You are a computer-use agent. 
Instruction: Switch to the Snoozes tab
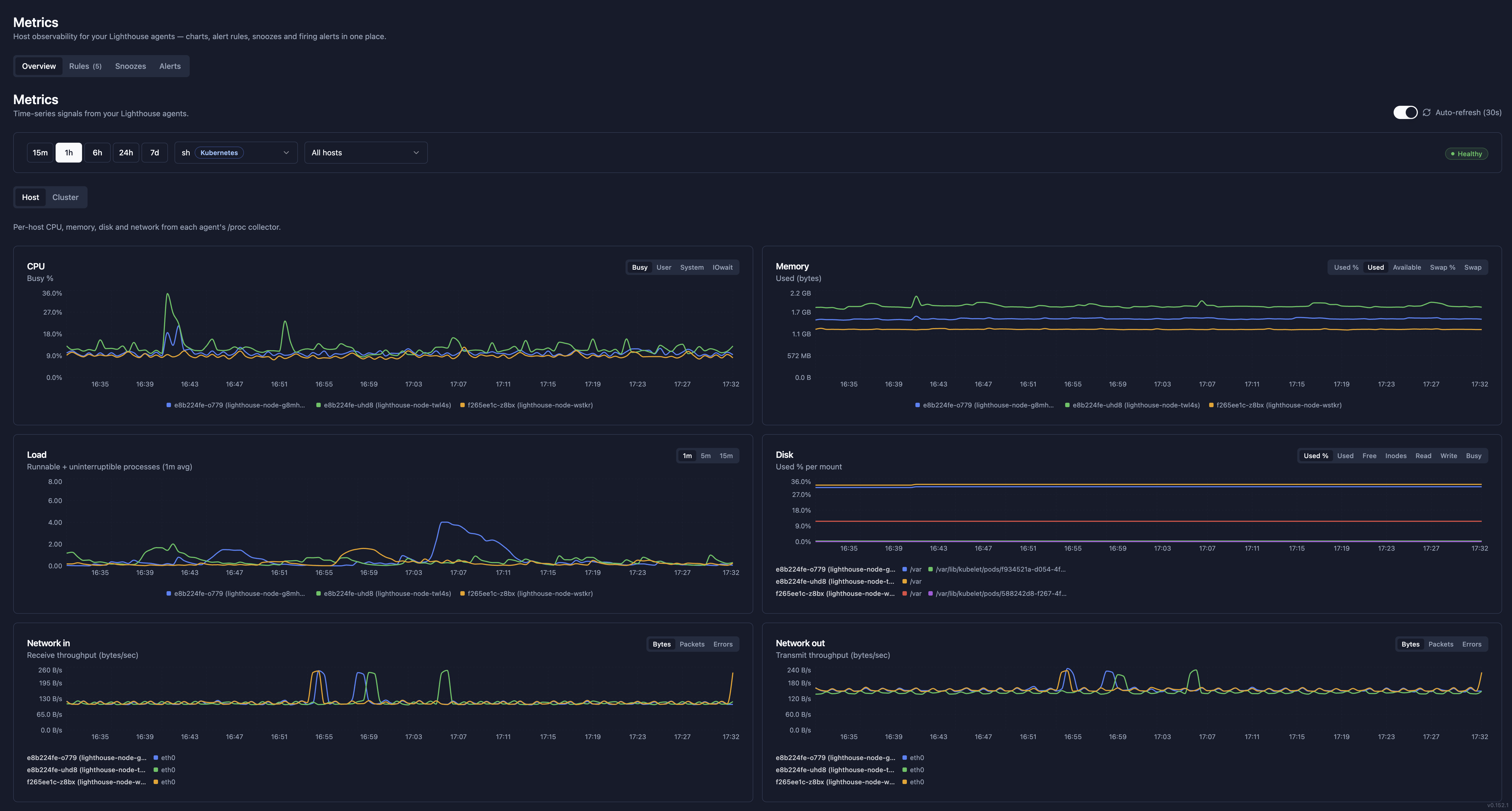(x=130, y=66)
